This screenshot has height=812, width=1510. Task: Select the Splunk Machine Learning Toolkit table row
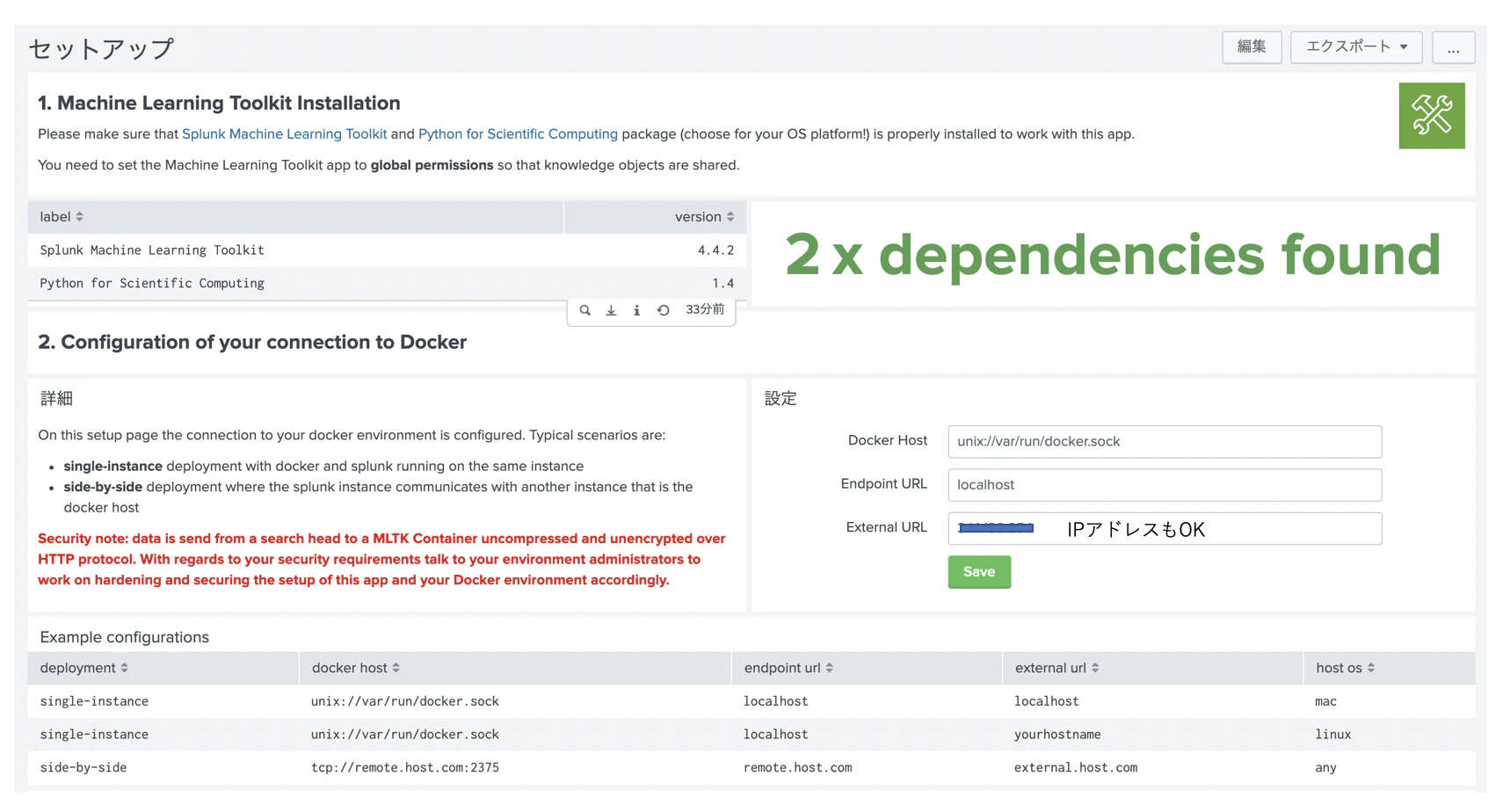(387, 250)
